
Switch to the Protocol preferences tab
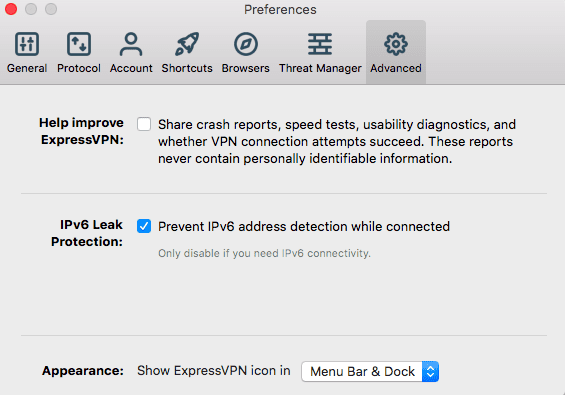coord(79,53)
